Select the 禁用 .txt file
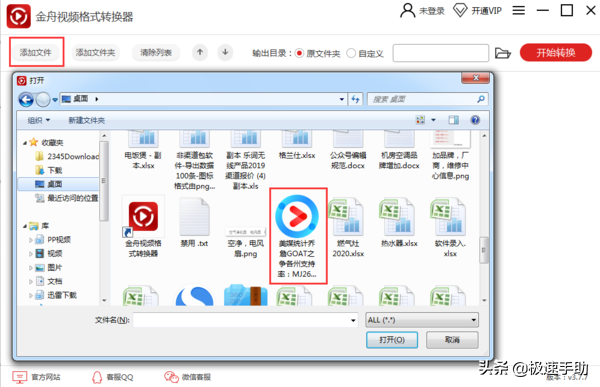The height and width of the screenshot is (387, 600). click(194, 222)
